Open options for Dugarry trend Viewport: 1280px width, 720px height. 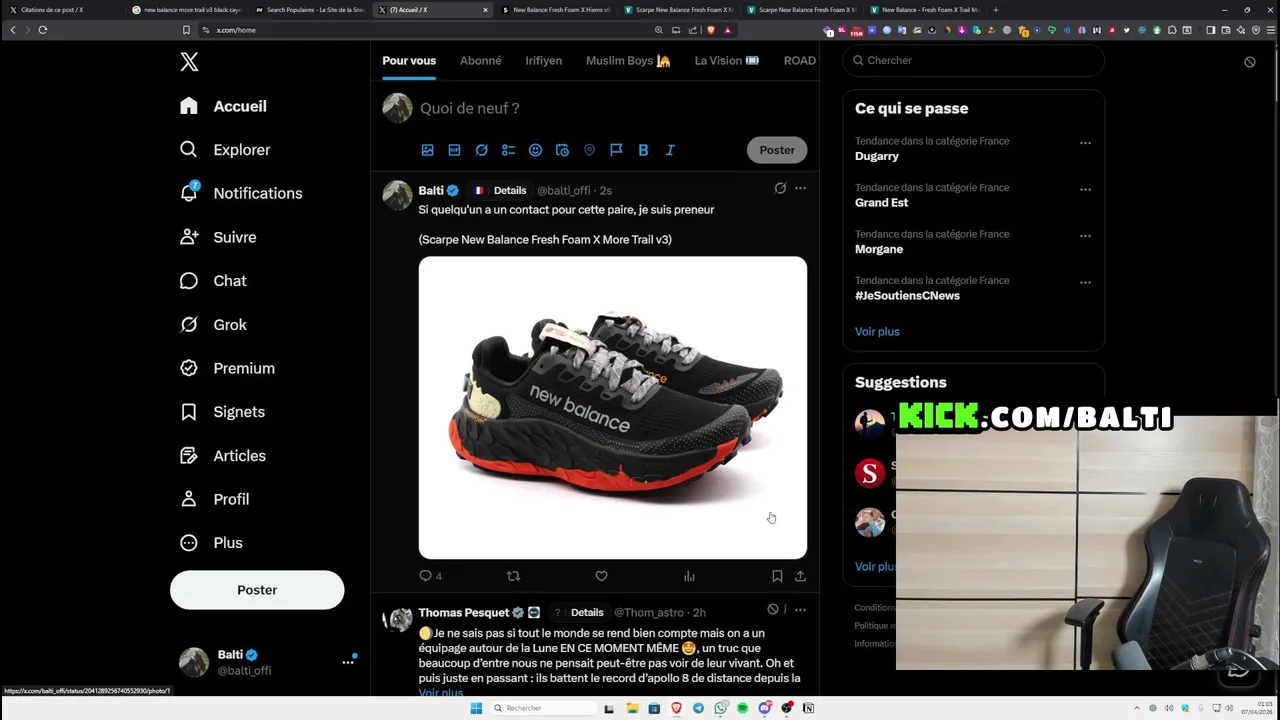coord(1085,143)
